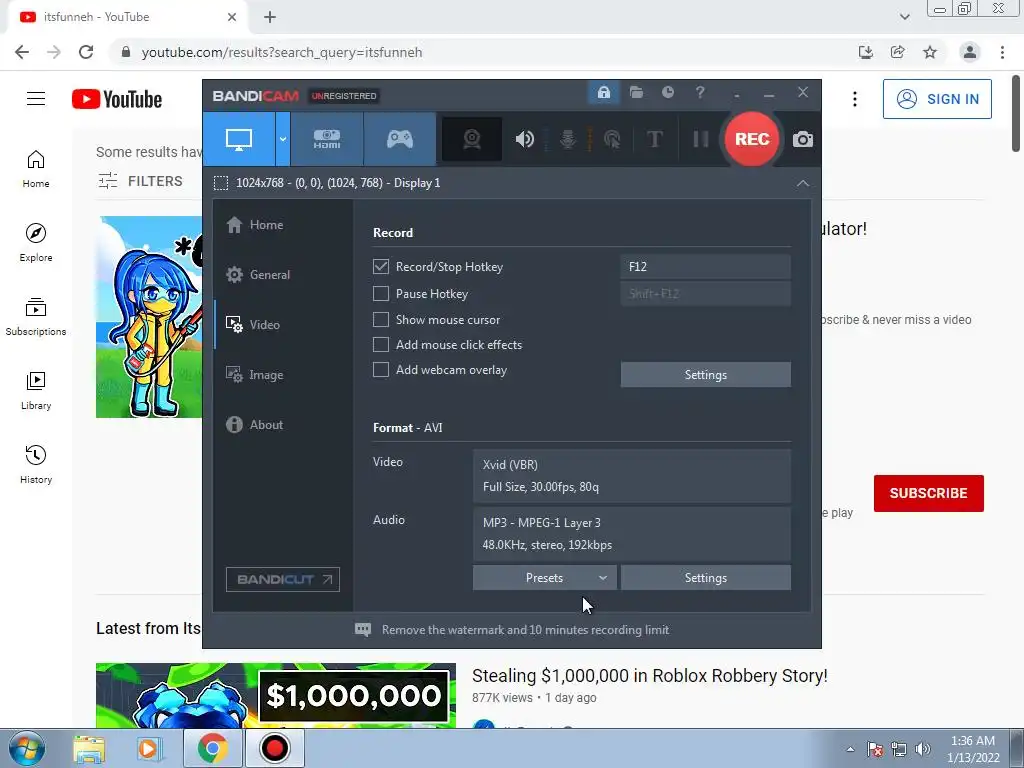
Task: Reload the Chrome page
Action: (x=86, y=52)
